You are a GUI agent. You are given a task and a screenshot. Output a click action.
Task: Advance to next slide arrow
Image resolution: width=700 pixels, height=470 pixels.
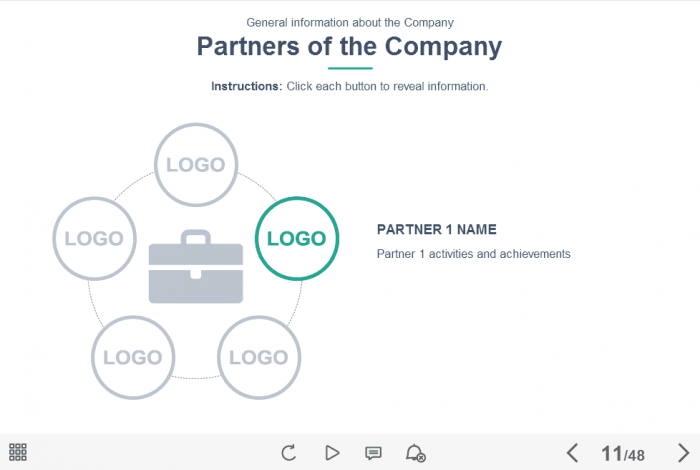[683, 453]
